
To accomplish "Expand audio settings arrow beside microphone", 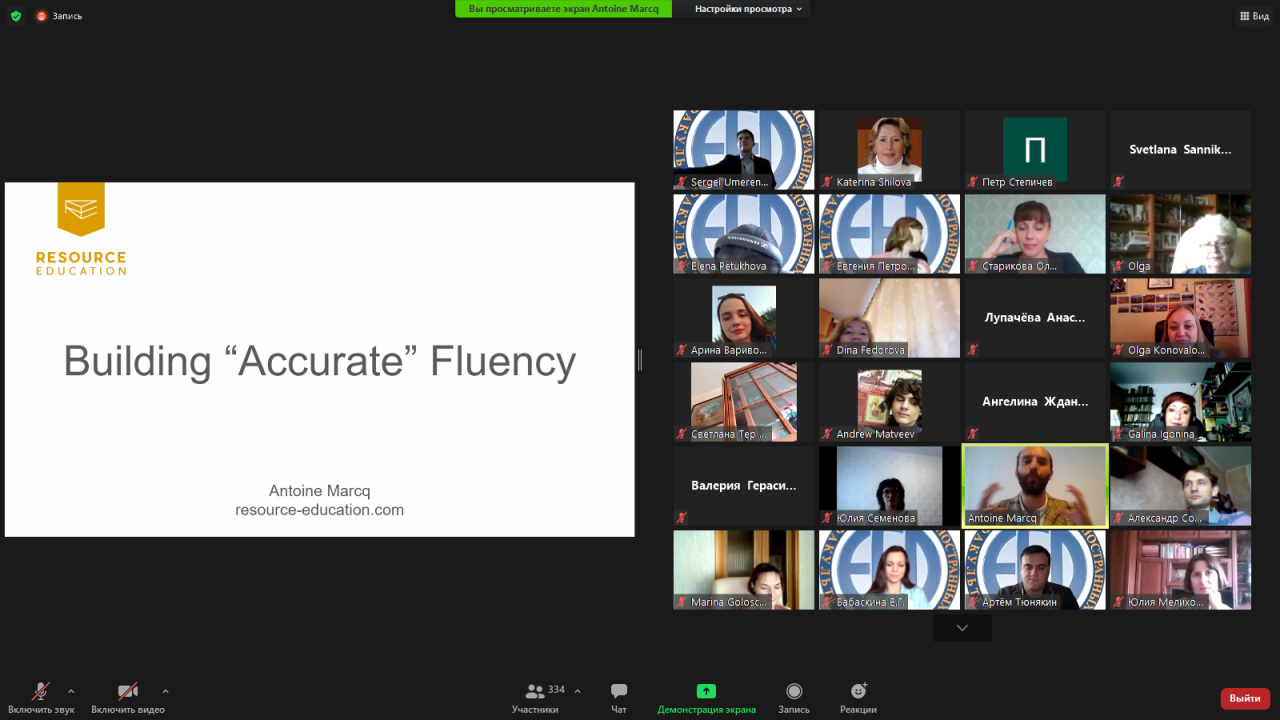I will (71, 691).
